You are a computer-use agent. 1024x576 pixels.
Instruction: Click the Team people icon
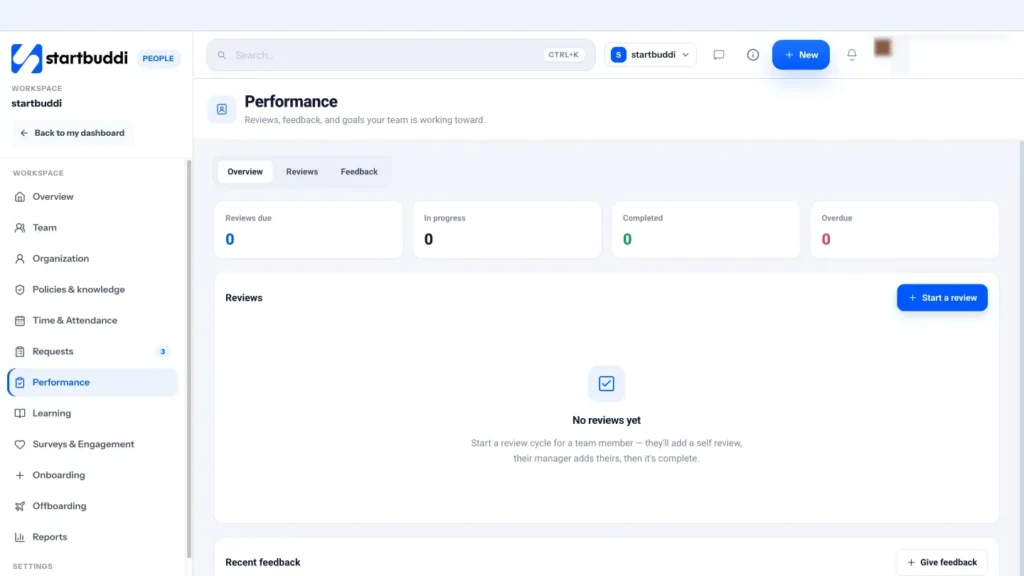(x=20, y=228)
